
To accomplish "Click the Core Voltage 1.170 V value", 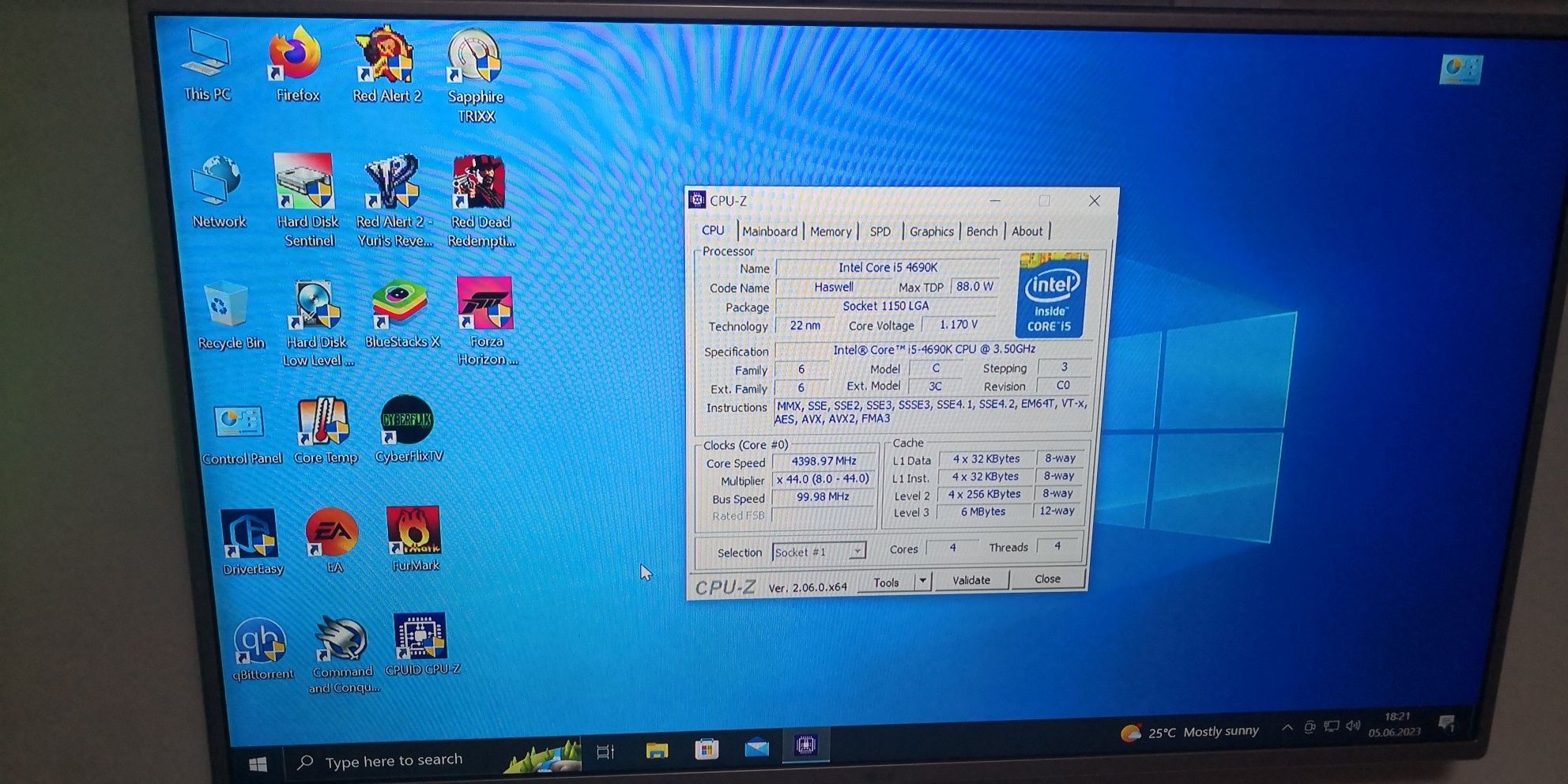I will [958, 325].
